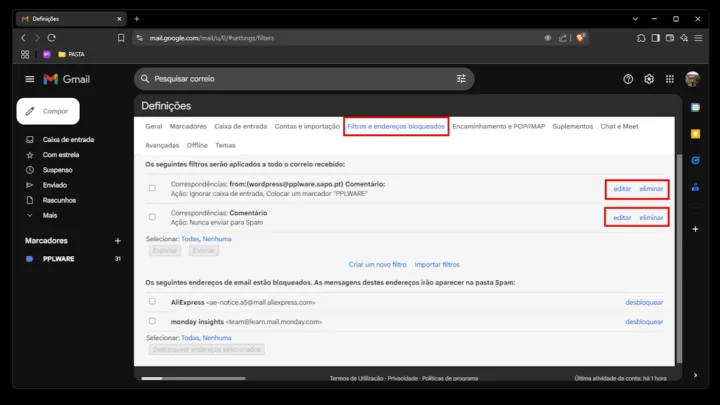The image size is (720, 405).
Task: Select the monday insights blocked address checkbox
Action: (152, 321)
